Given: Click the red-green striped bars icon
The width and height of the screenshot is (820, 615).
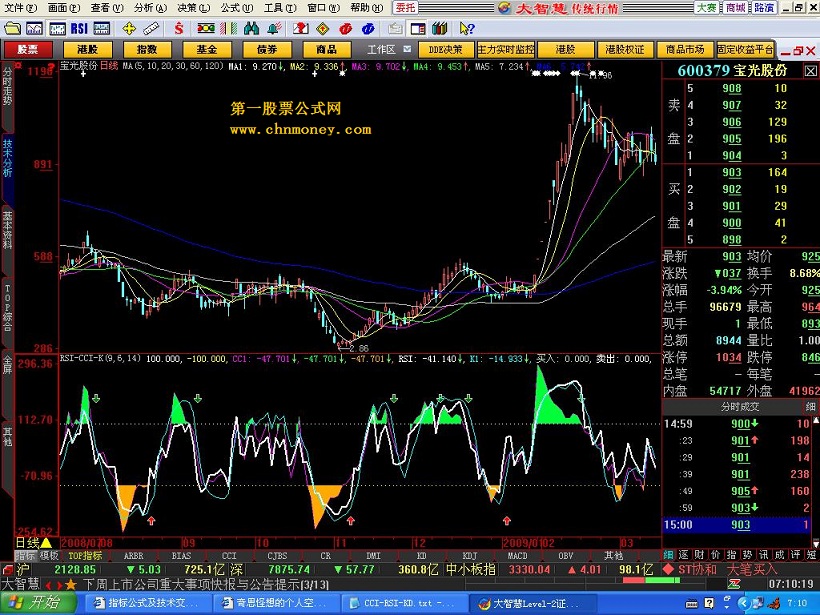Looking at the screenshot, I should 229,28.
